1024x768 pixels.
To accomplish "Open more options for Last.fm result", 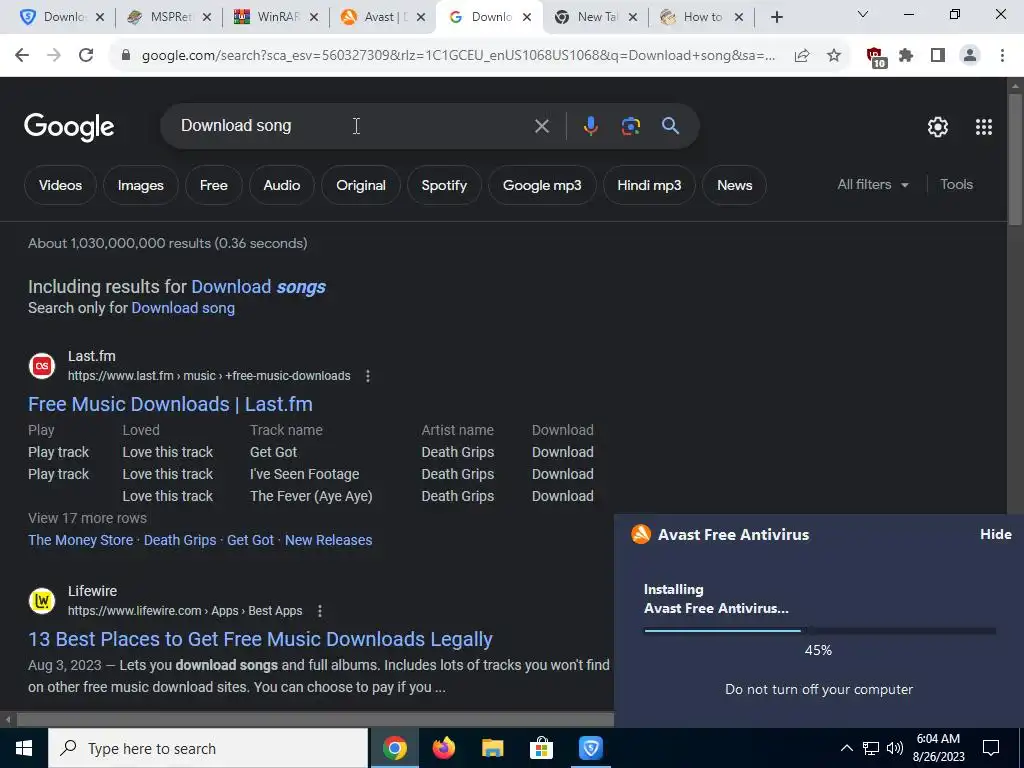I will click(x=368, y=376).
